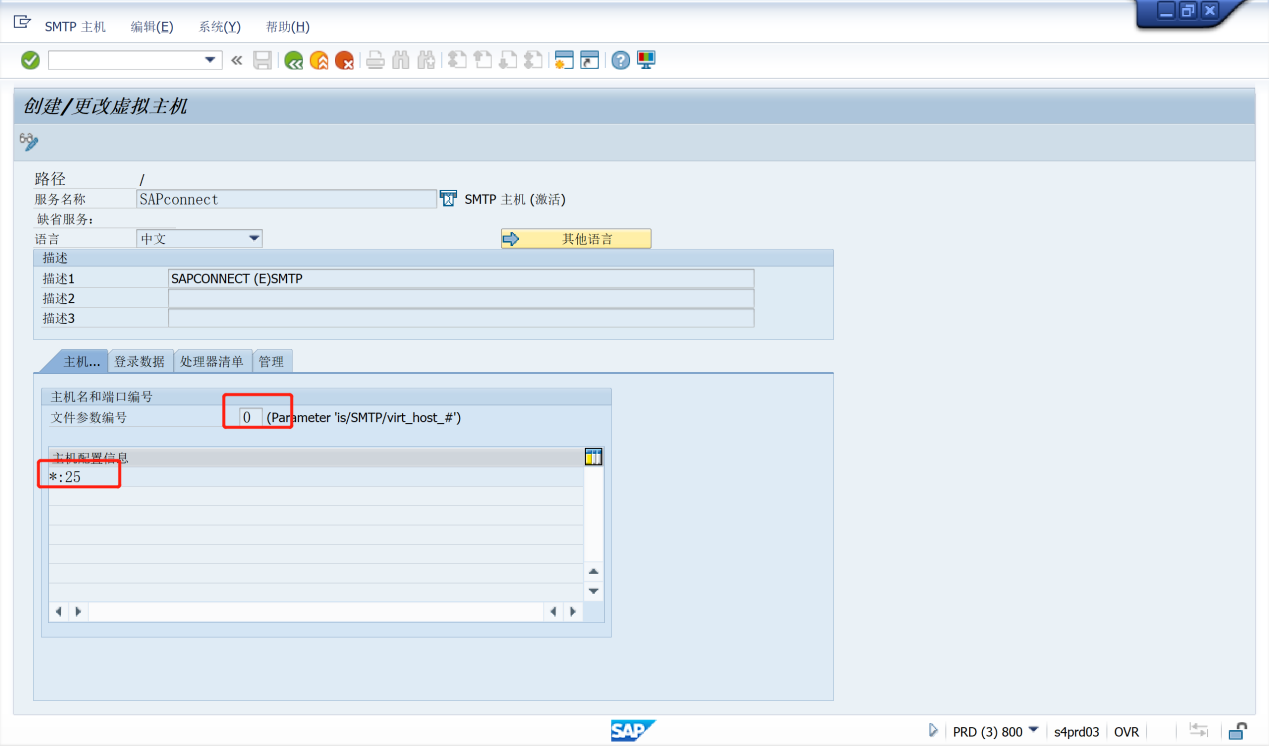Open the 语言 中文 dropdown
1269x746 pixels.
click(254, 238)
